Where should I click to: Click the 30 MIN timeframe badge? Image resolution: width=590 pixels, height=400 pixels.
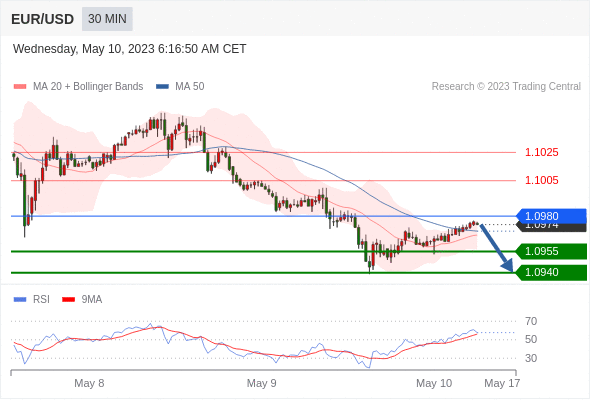(x=107, y=19)
